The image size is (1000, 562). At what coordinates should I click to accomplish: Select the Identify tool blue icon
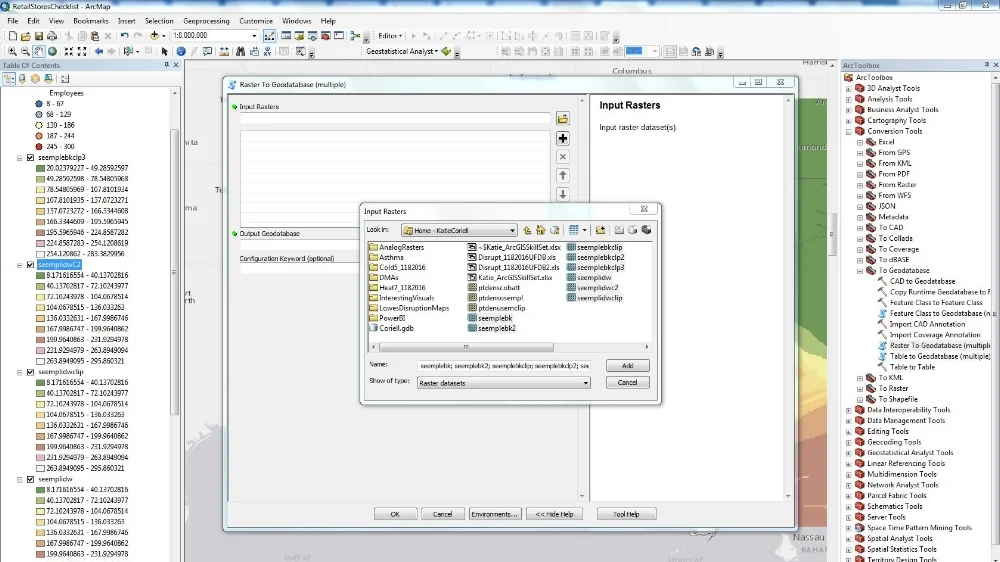tap(180, 52)
